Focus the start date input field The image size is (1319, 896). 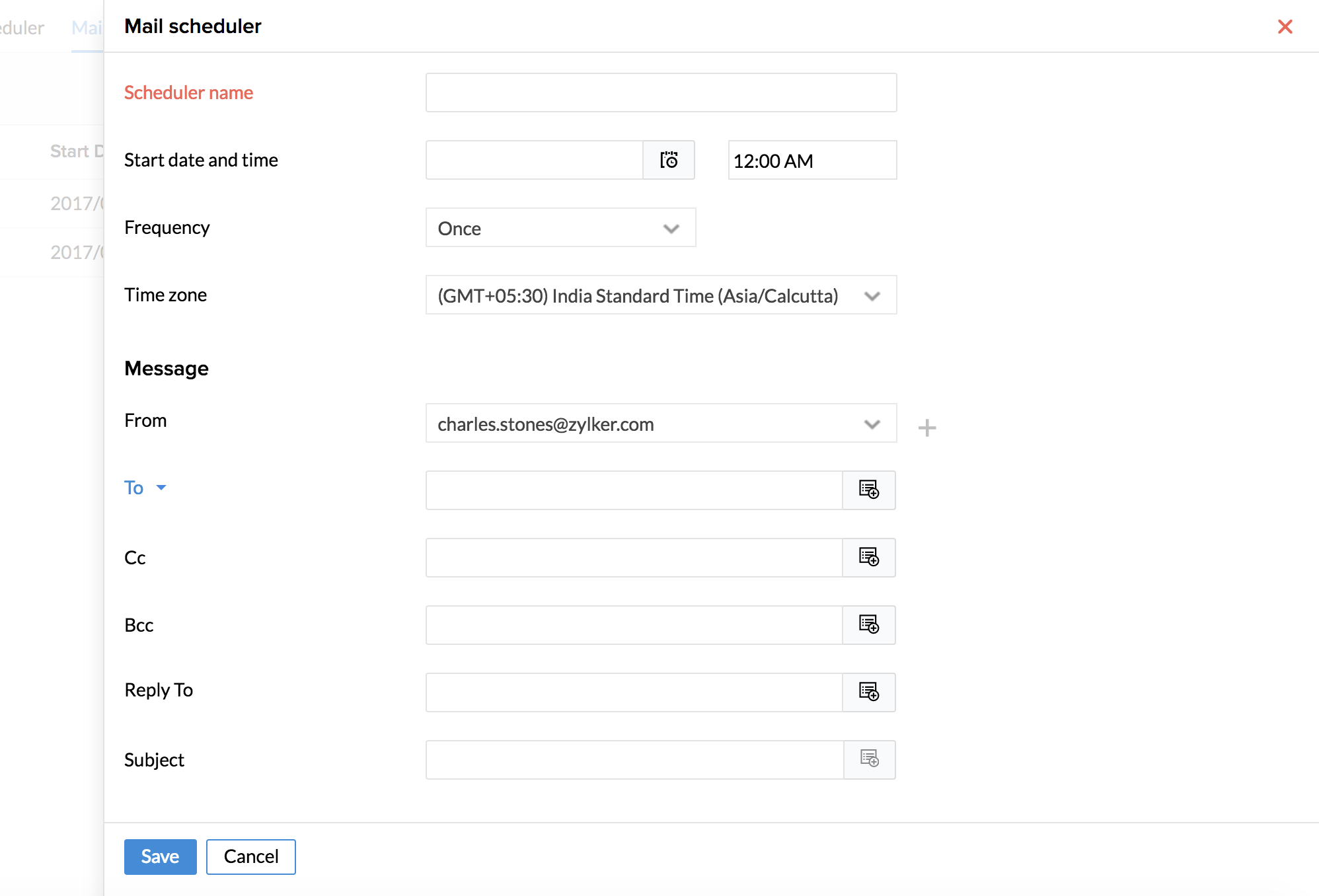(534, 160)
